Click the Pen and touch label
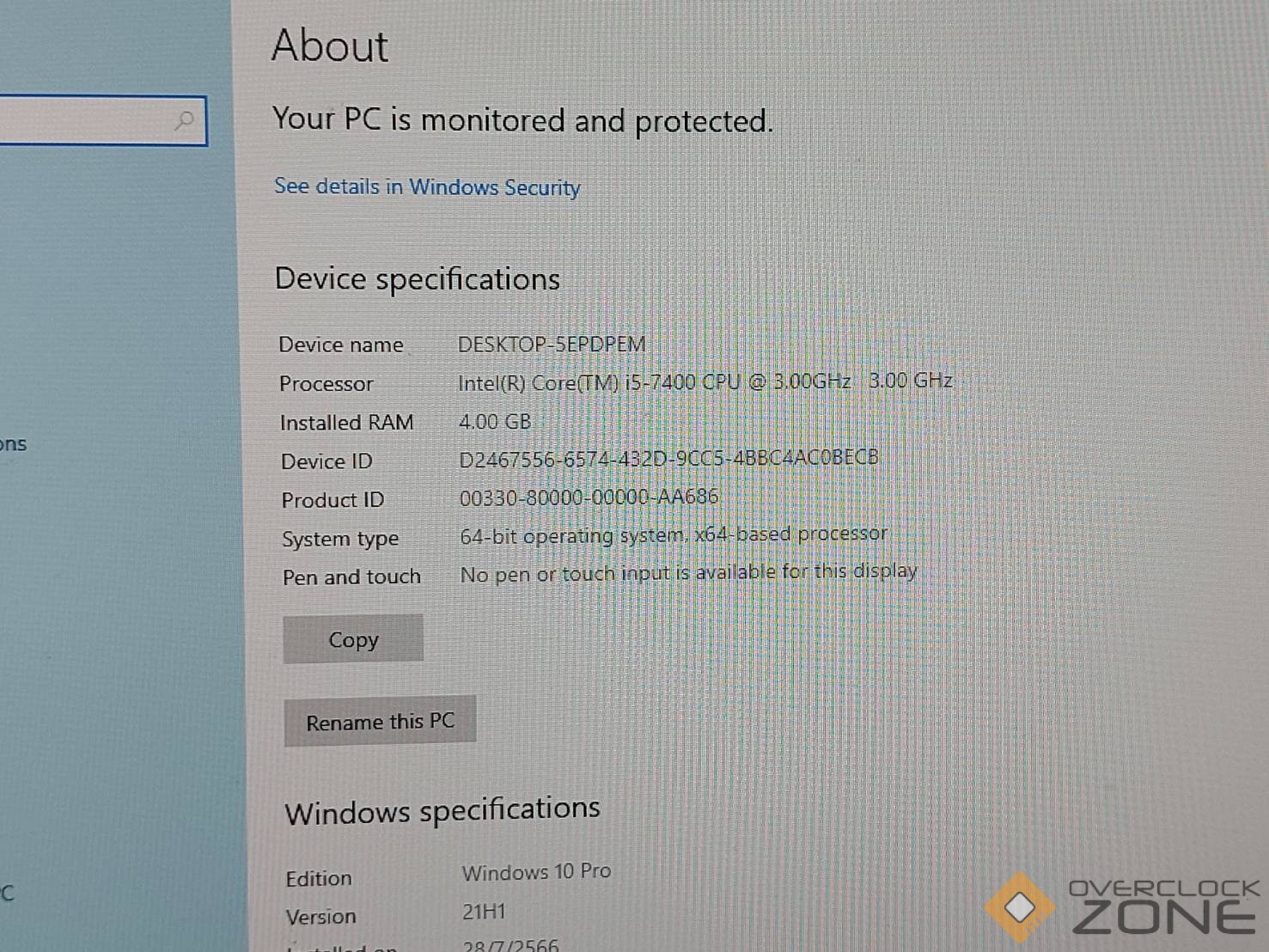Image resolution: width=1269 pixels, height=952 pixels. (351, 577)
